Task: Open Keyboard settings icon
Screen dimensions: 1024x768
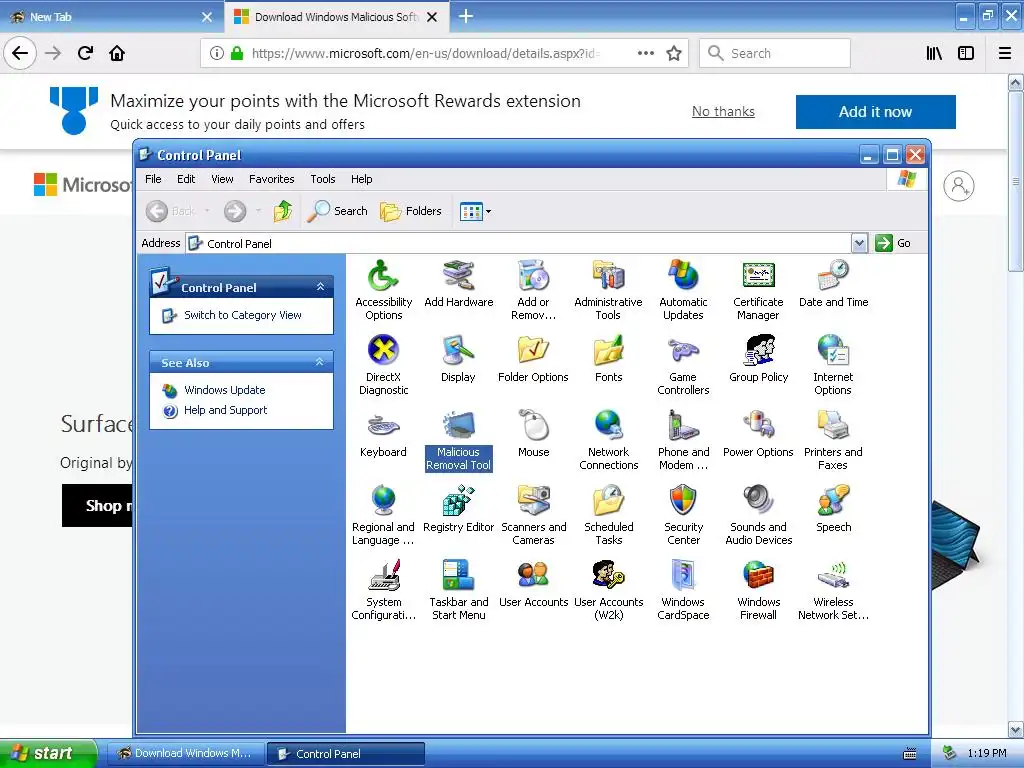Action: 383,434
